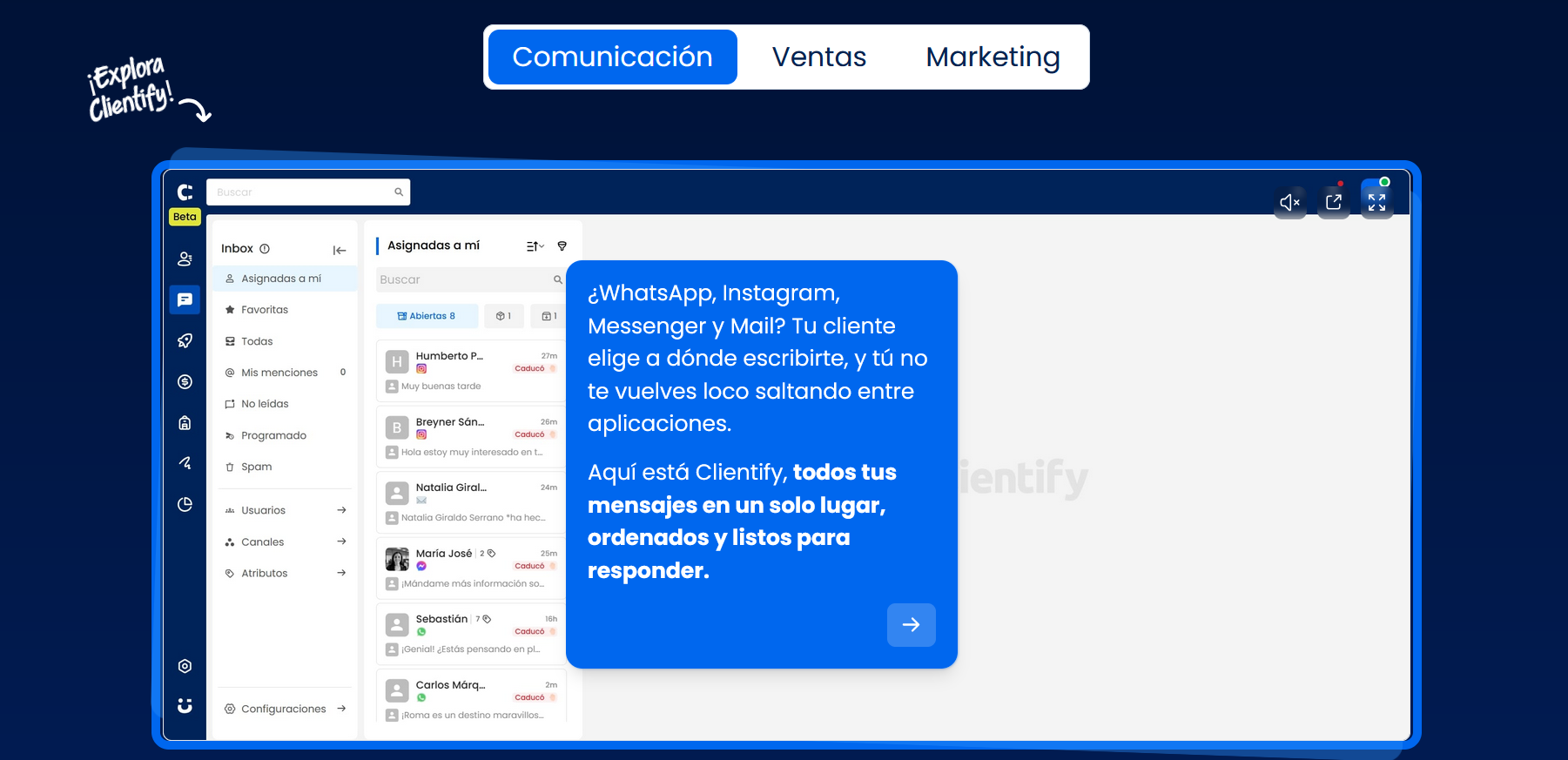Open the demo in a new window
The height and width of the screenshot is (760, 1568).
pyautogui.click(x=1333, y=202)
